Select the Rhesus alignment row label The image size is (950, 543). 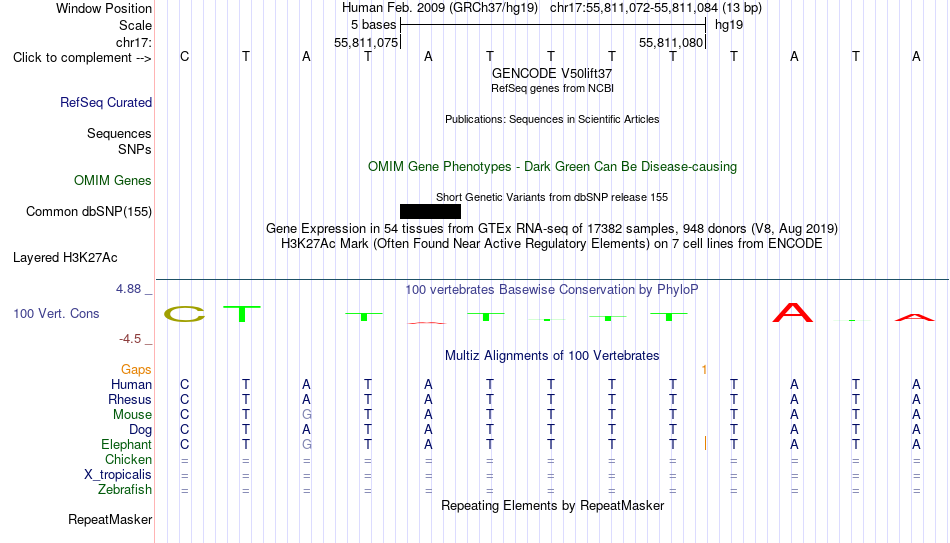pos(130,399)
